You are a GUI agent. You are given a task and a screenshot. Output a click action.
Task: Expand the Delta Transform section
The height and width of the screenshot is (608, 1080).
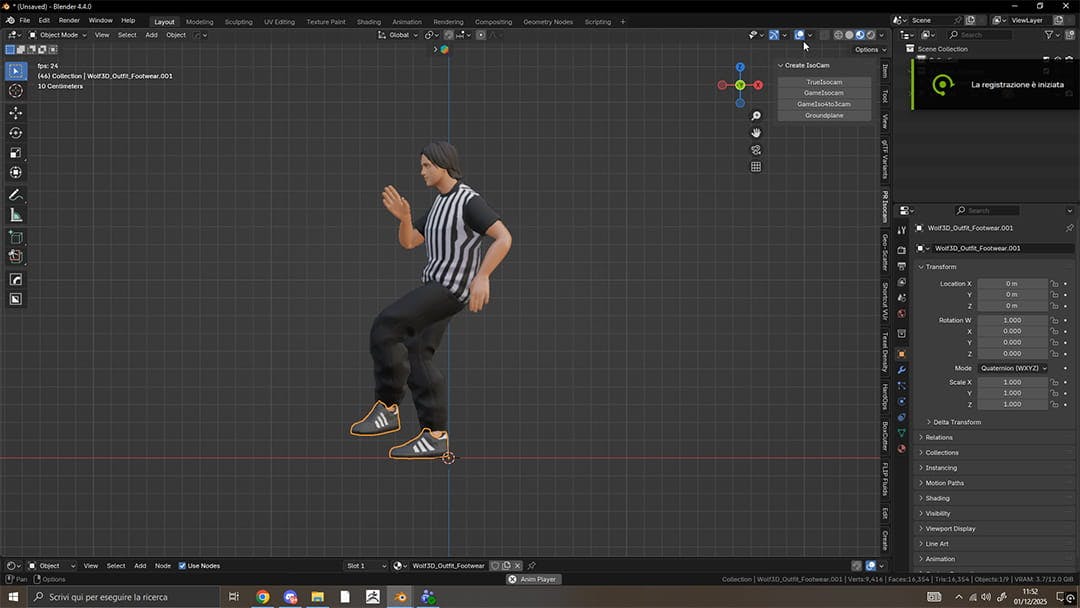[x=956, y=422]
